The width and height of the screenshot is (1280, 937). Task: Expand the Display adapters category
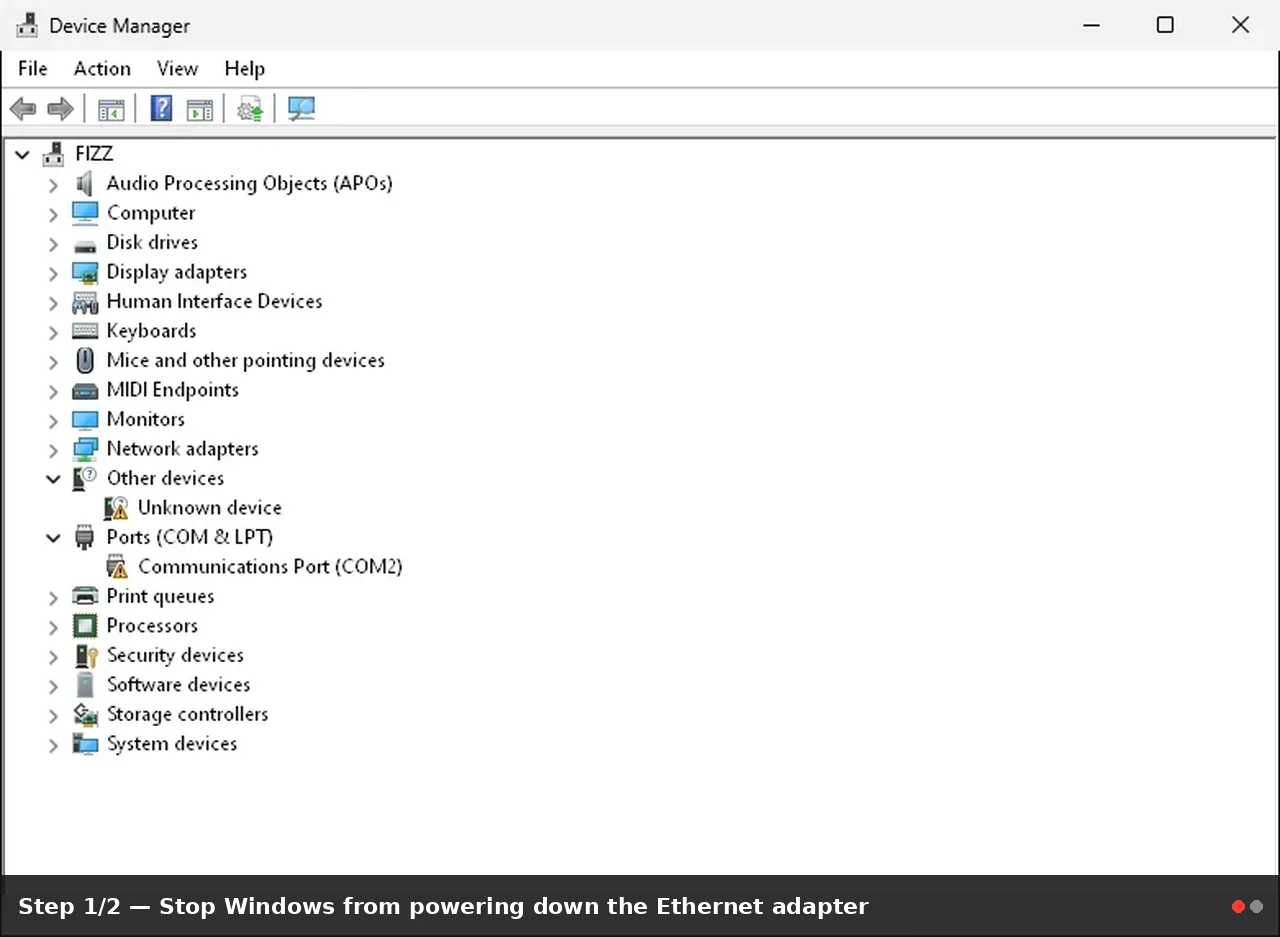tap(53, 272)
